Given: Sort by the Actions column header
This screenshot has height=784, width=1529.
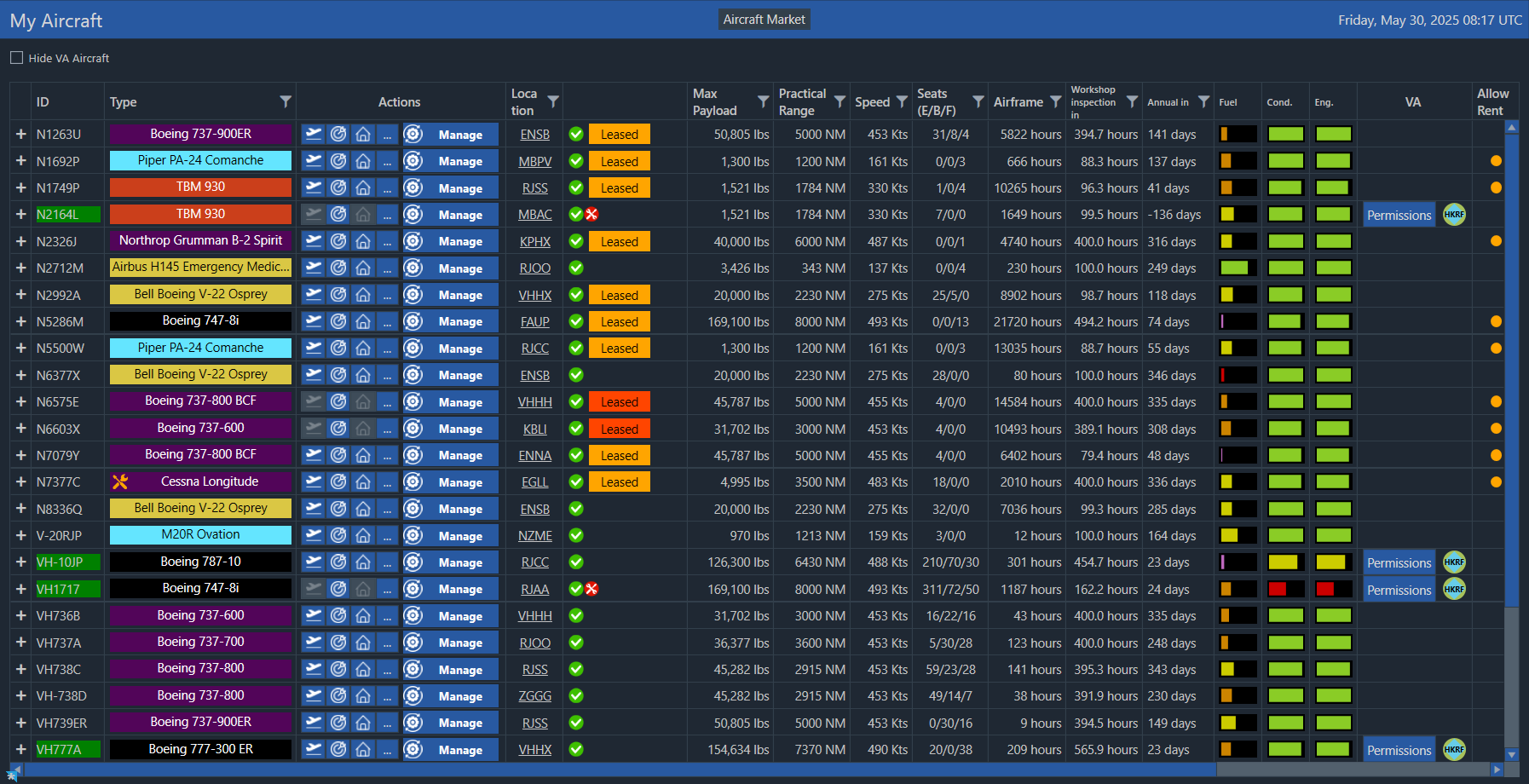Looking at the screenshot, I should pos(399,102).
